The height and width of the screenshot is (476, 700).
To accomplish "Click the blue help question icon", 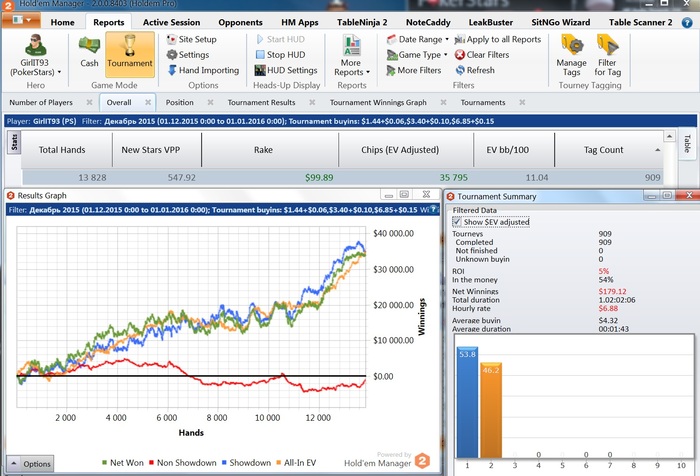I will pyautogui.click(x=687, y=22).
